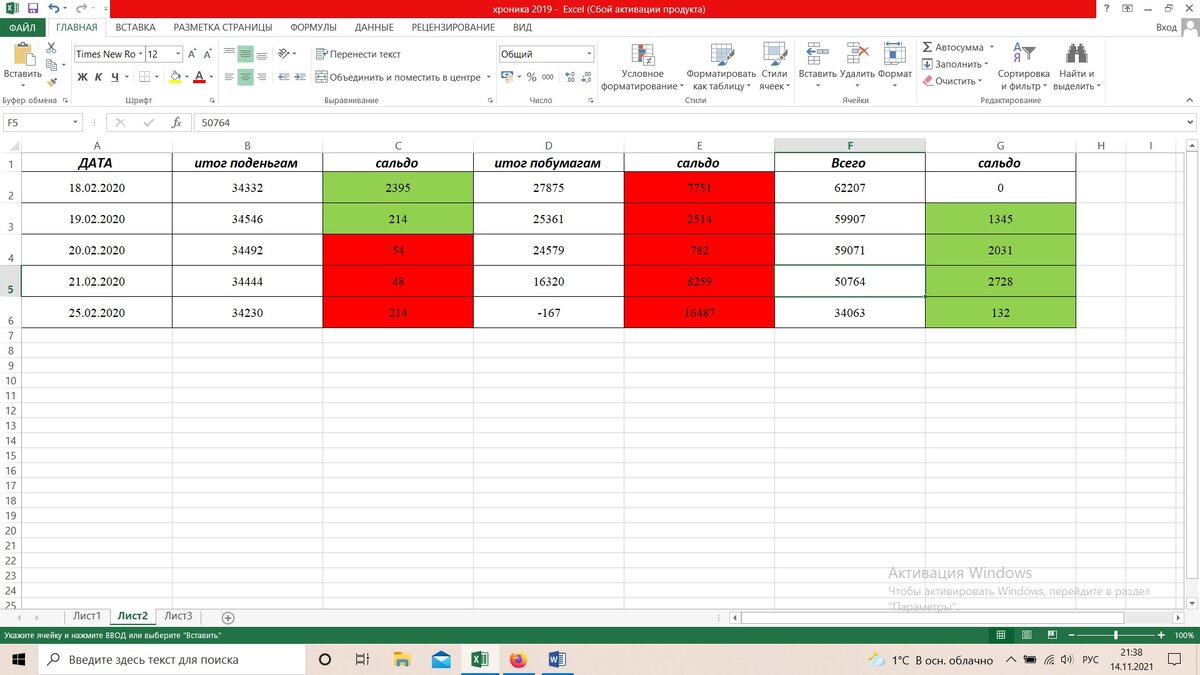Open Форматировать как таблицу gallery

(721, 67)
